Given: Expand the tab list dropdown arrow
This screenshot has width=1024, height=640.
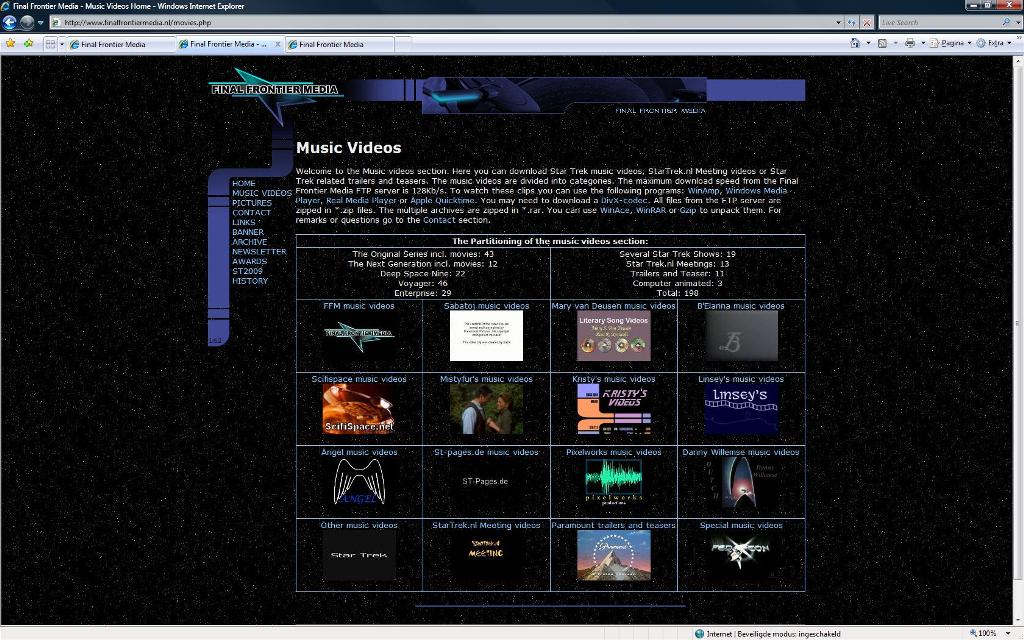Looking at the screenshot, I should [x=62, y=44].
